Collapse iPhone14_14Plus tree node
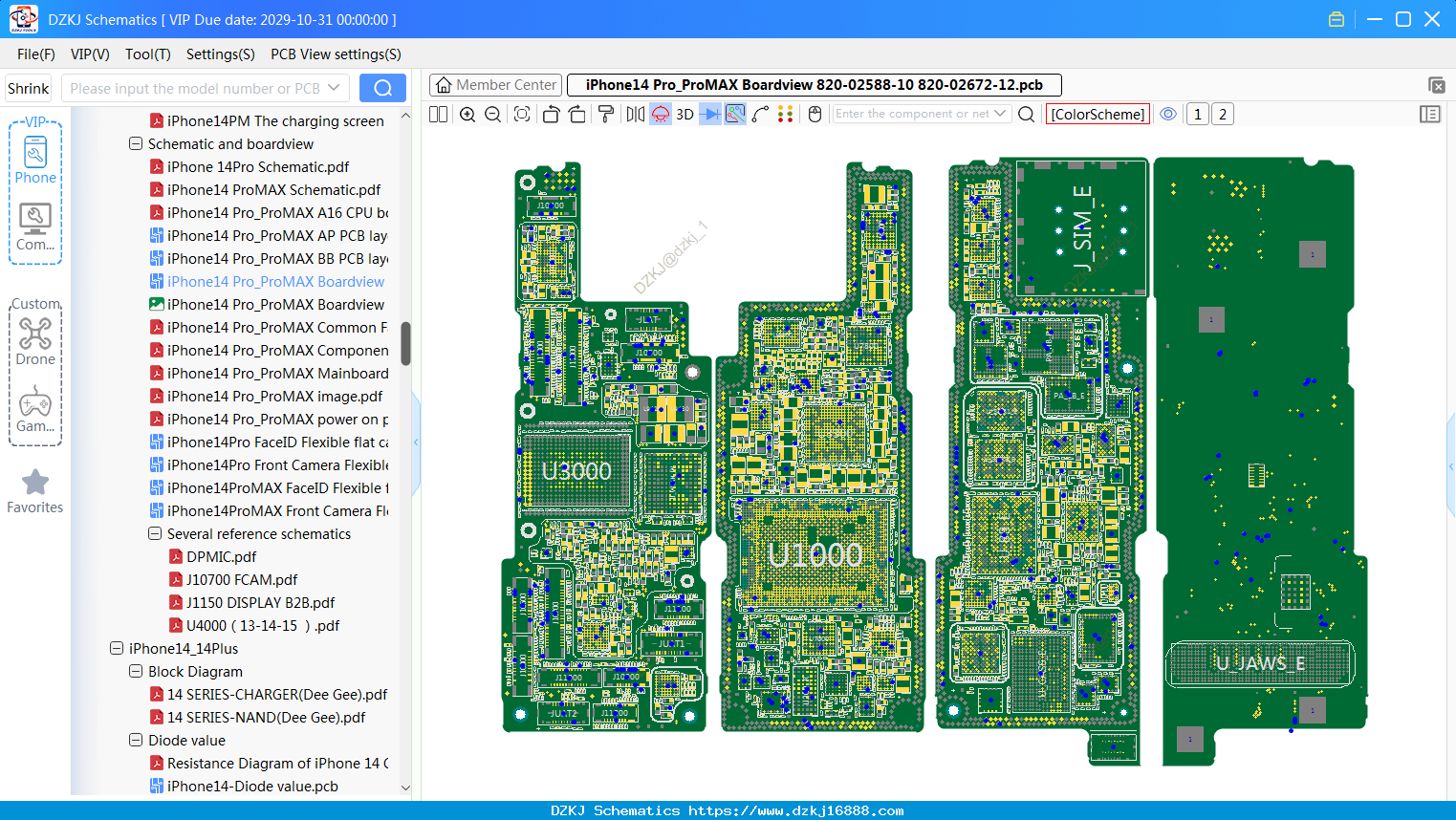 (x=117, y=649)
